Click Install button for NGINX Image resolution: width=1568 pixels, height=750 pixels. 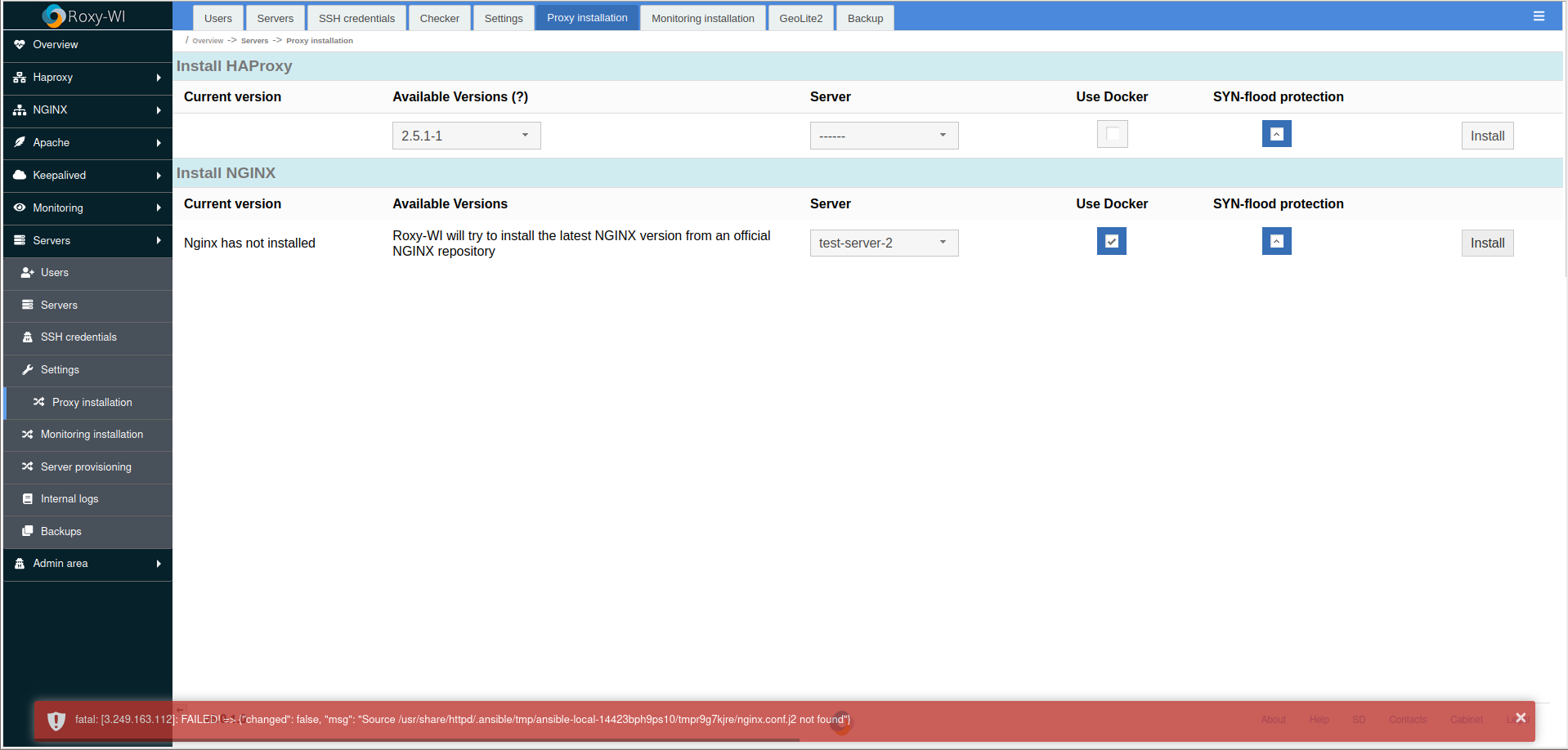click(x=1487, y=243)
